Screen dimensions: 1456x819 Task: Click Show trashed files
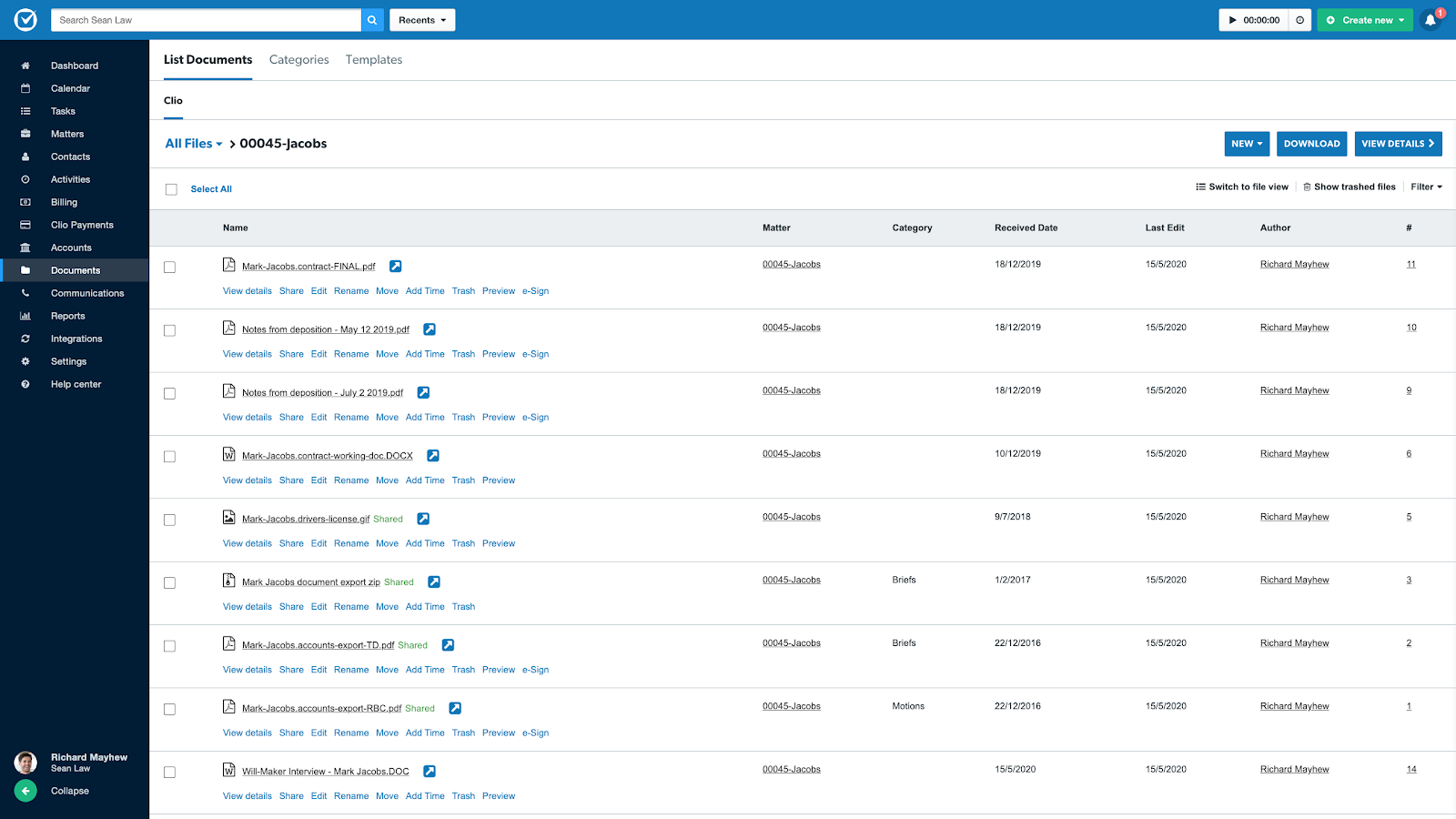[x=1349, y=187]
